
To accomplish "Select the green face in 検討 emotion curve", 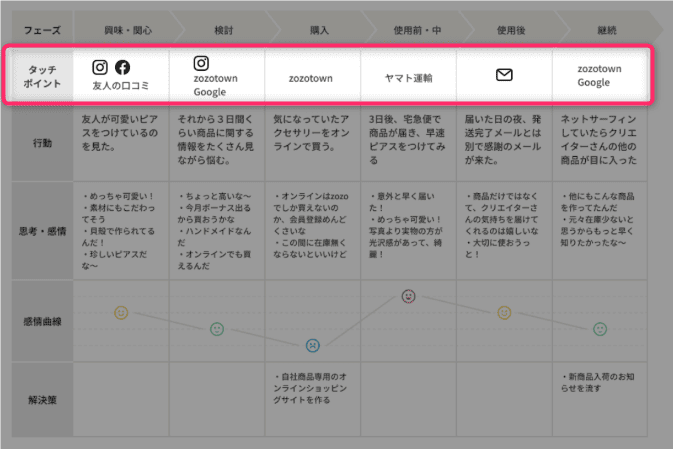I will pos(217,329).
